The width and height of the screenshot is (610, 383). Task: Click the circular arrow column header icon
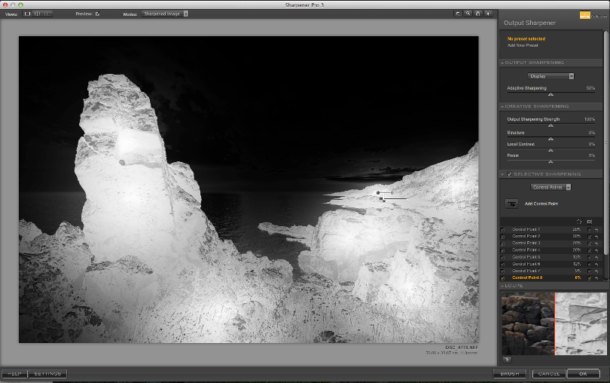point(579,221)
